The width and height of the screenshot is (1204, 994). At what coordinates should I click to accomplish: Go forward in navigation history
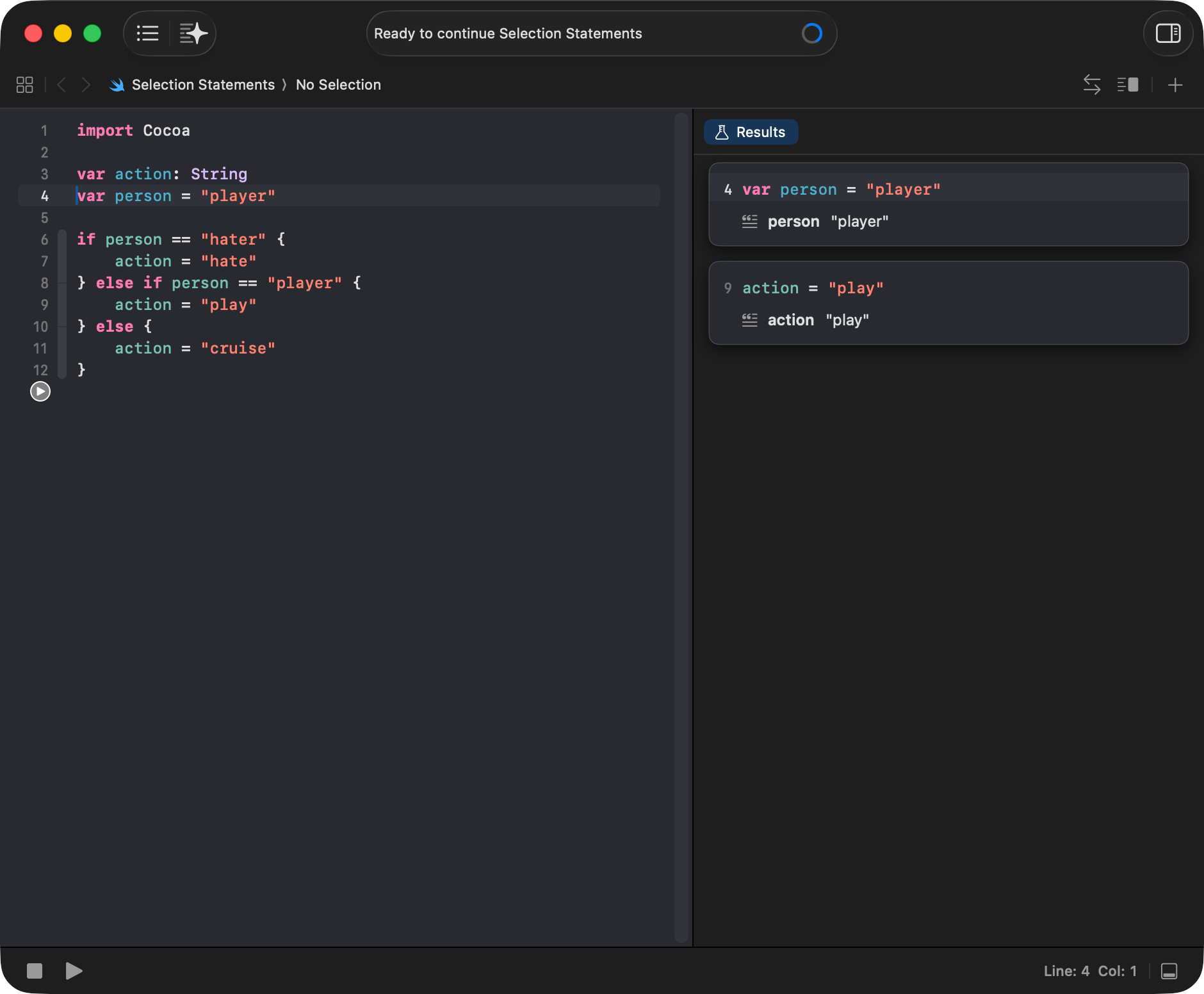click(86, 85)
